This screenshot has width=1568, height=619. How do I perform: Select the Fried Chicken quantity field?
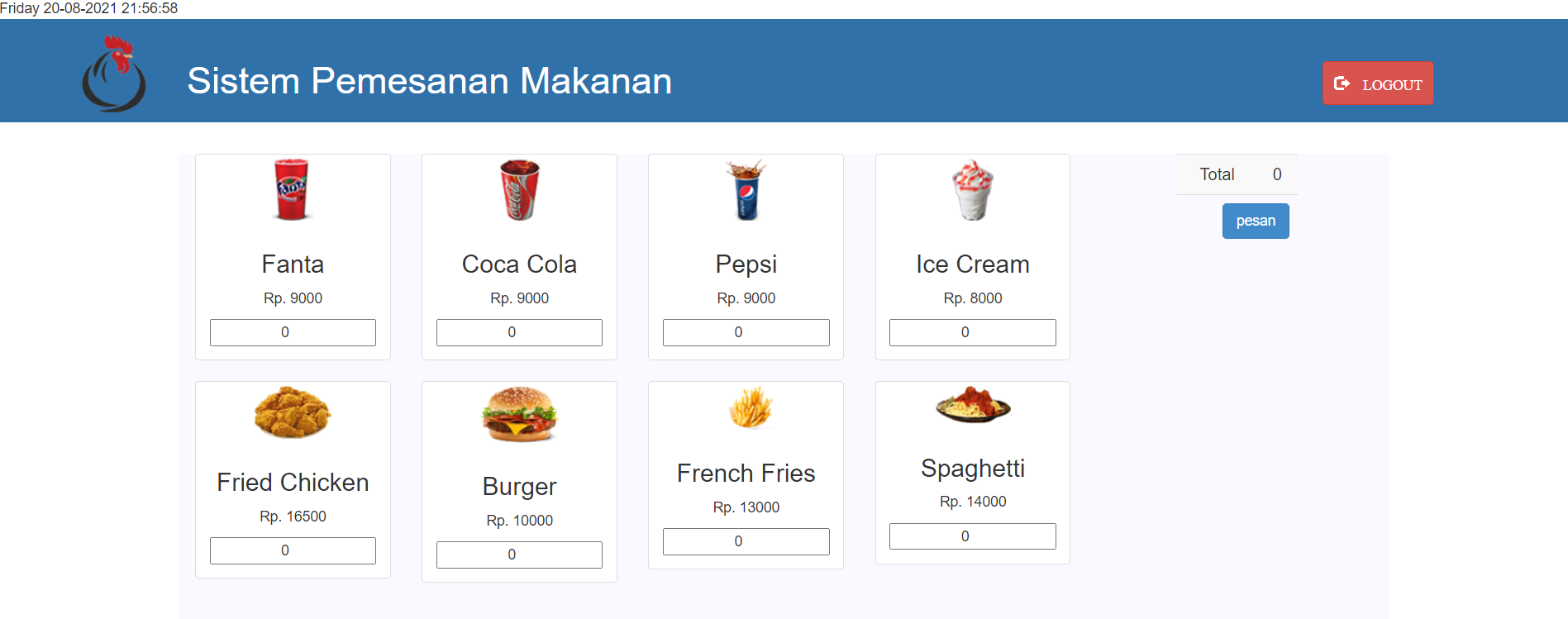point(293,550)
